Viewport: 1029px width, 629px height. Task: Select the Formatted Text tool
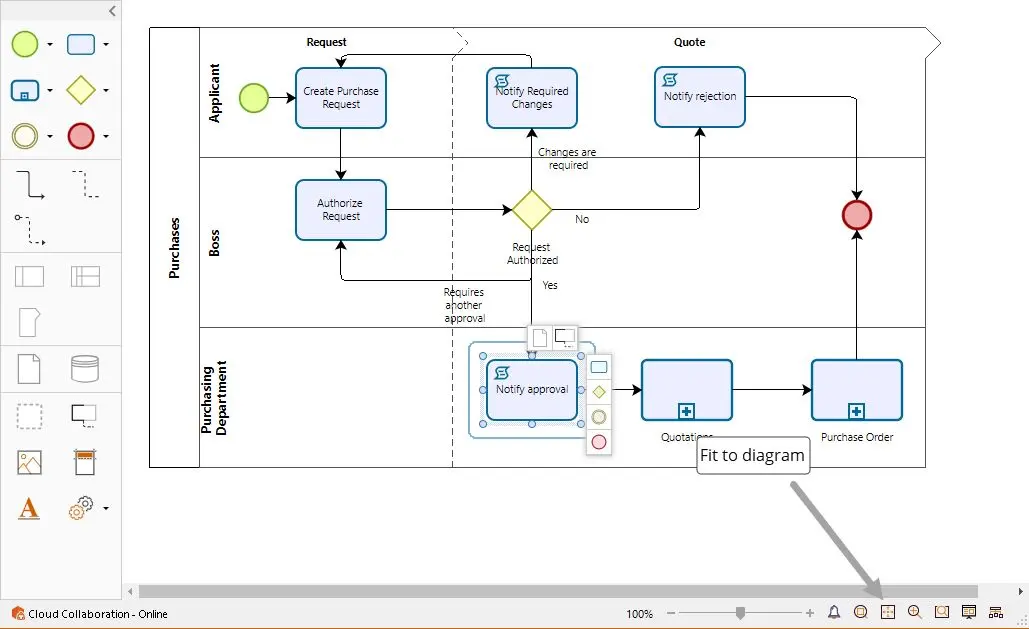[29, 508]
